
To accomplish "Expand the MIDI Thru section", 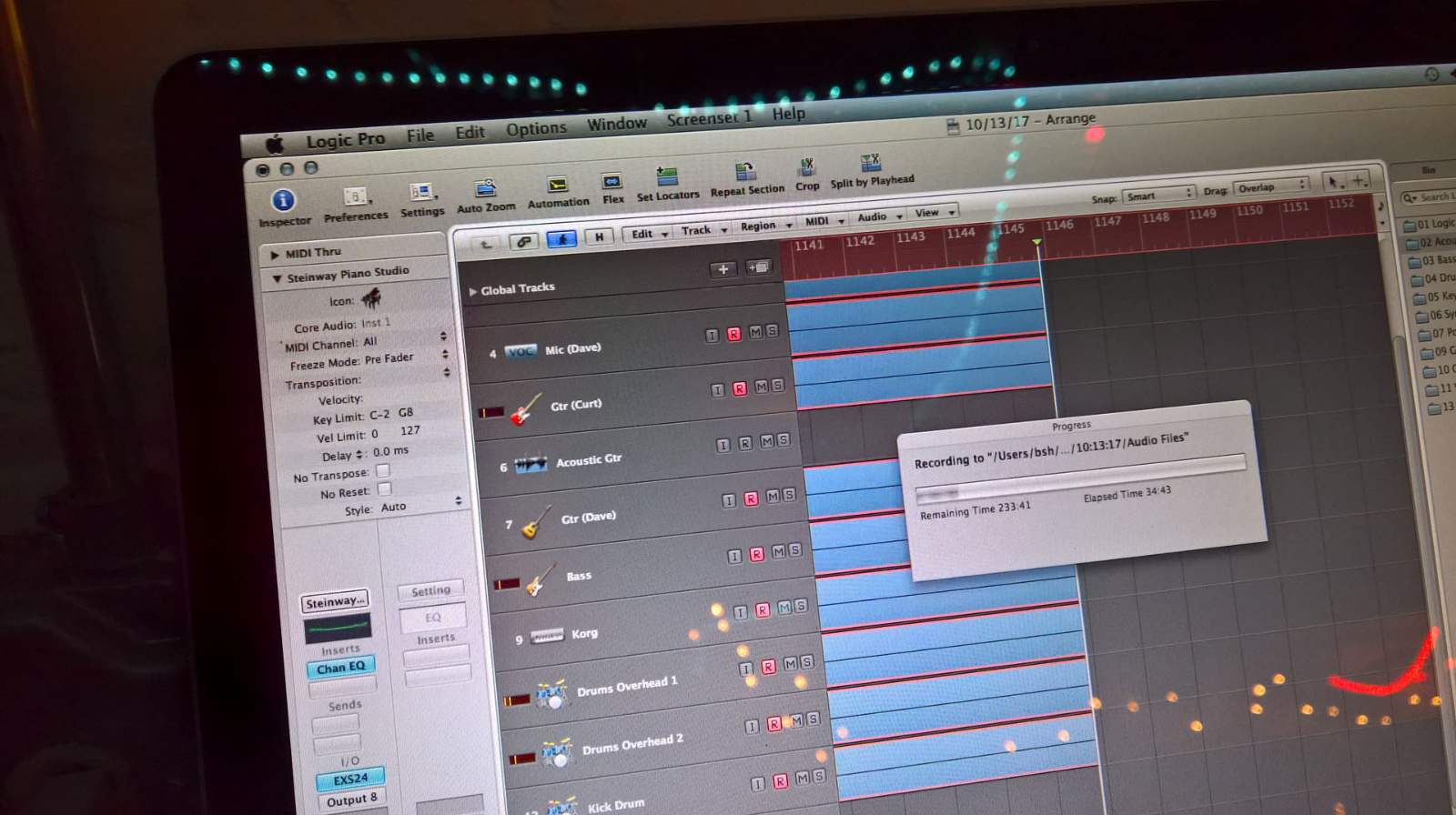I will click(274, 255).
